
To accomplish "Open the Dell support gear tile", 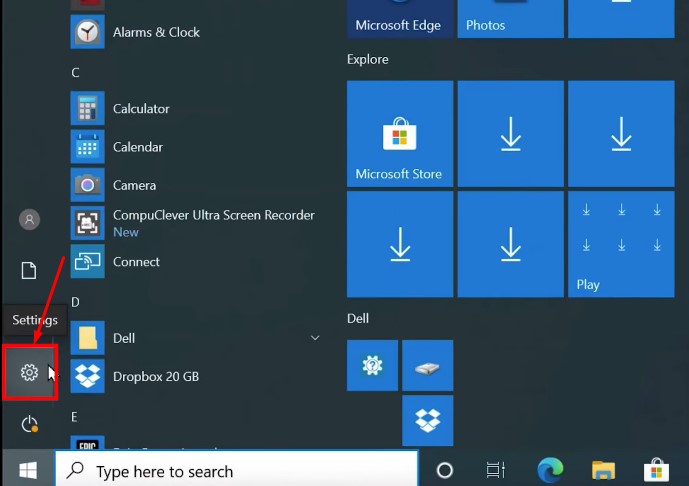I will pyautogui.click(x=372, y=365).
